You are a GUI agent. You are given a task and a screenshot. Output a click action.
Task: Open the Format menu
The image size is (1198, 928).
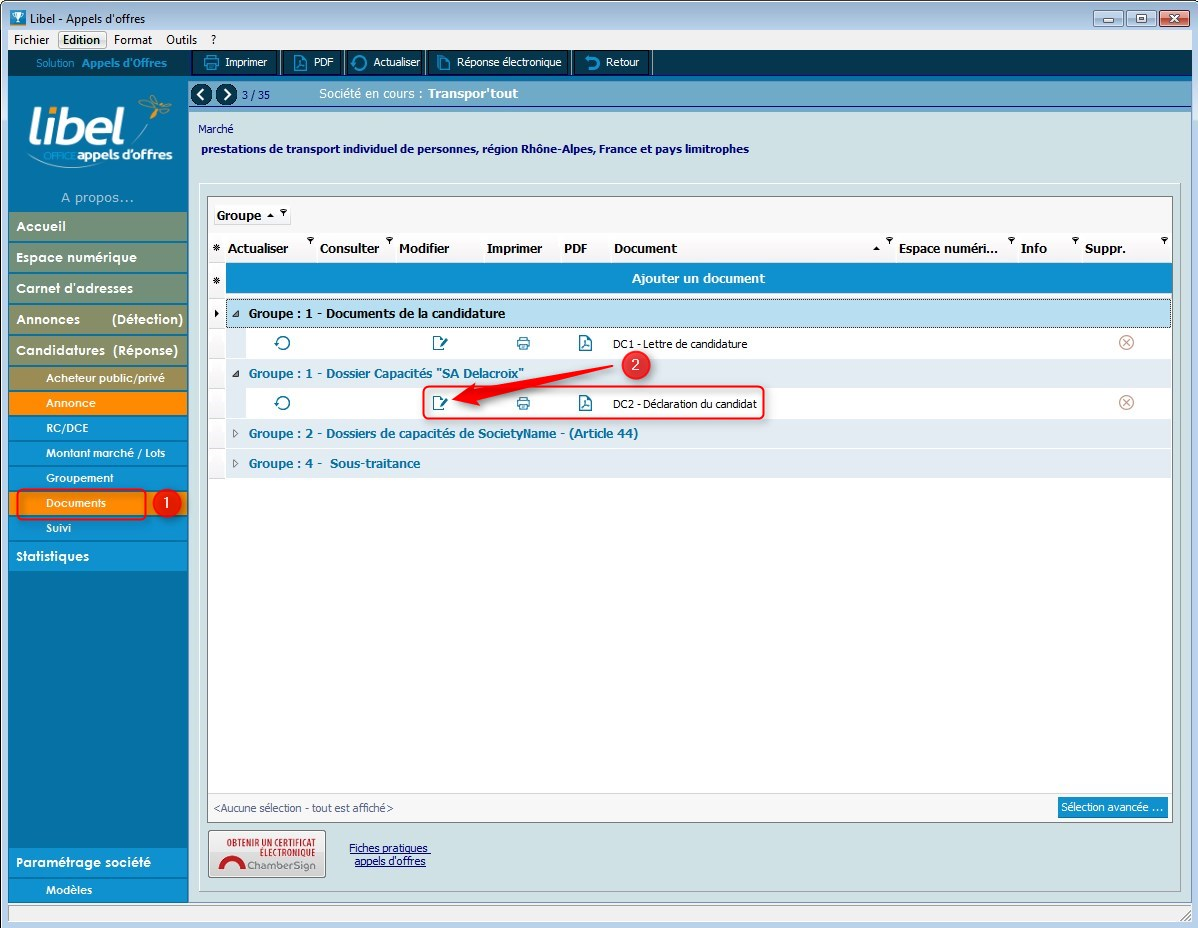(x=133, y=40)
